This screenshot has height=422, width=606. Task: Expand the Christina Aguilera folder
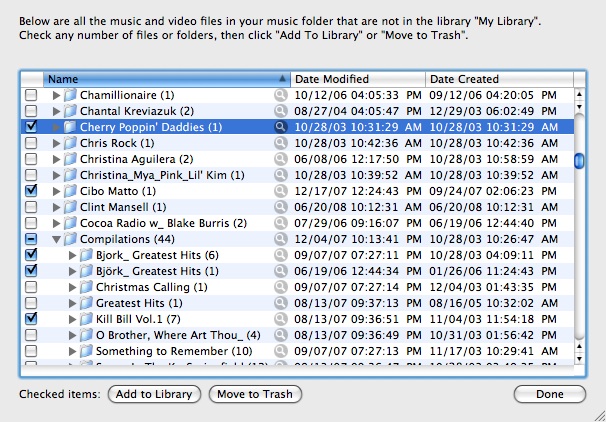click(x=56, y=159)
